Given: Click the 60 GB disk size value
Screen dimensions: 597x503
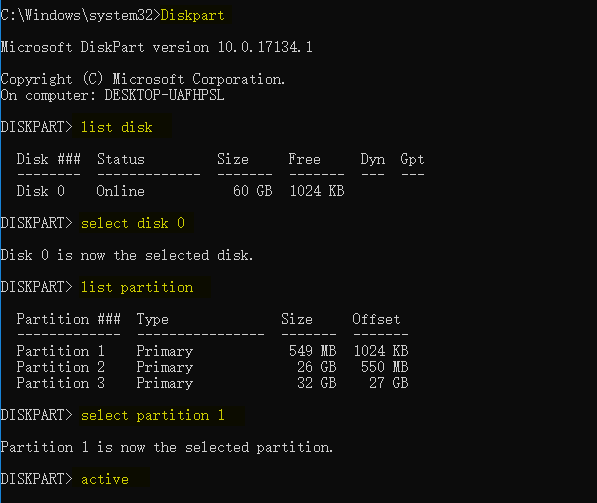Looking at the screenshot, I should (252, 191).
